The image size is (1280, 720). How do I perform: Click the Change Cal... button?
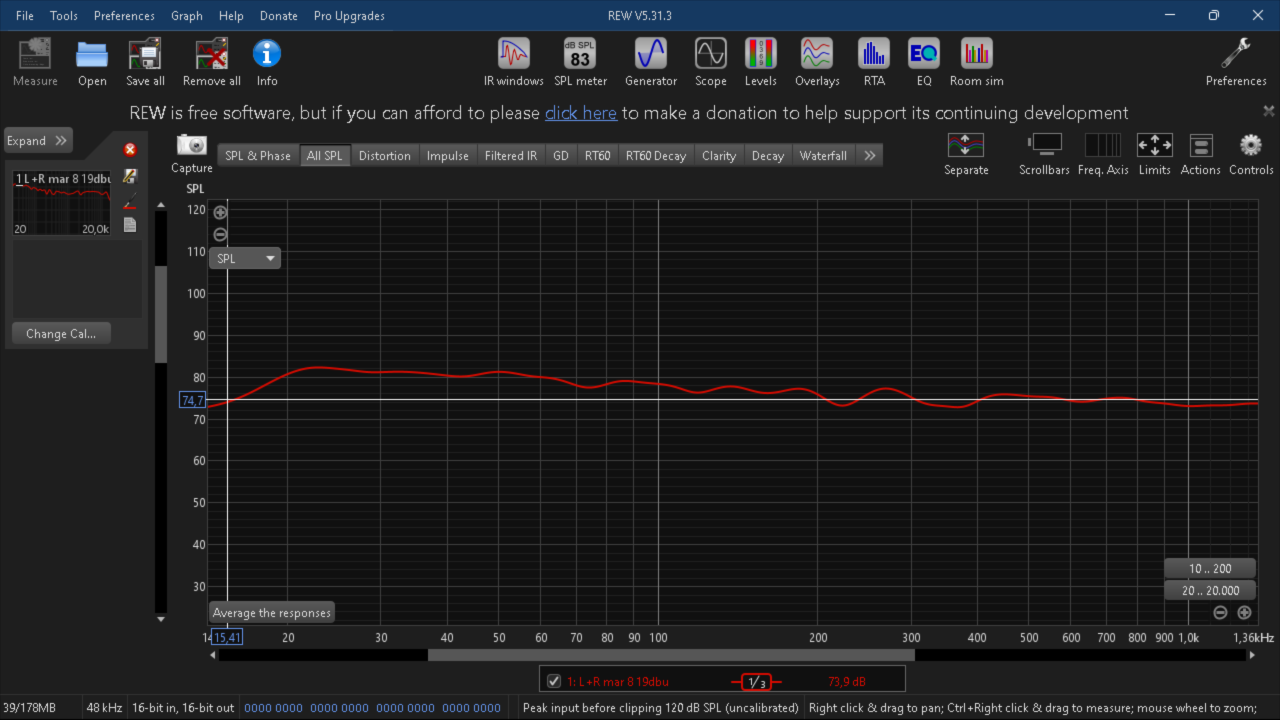click(x=61, y=334)
